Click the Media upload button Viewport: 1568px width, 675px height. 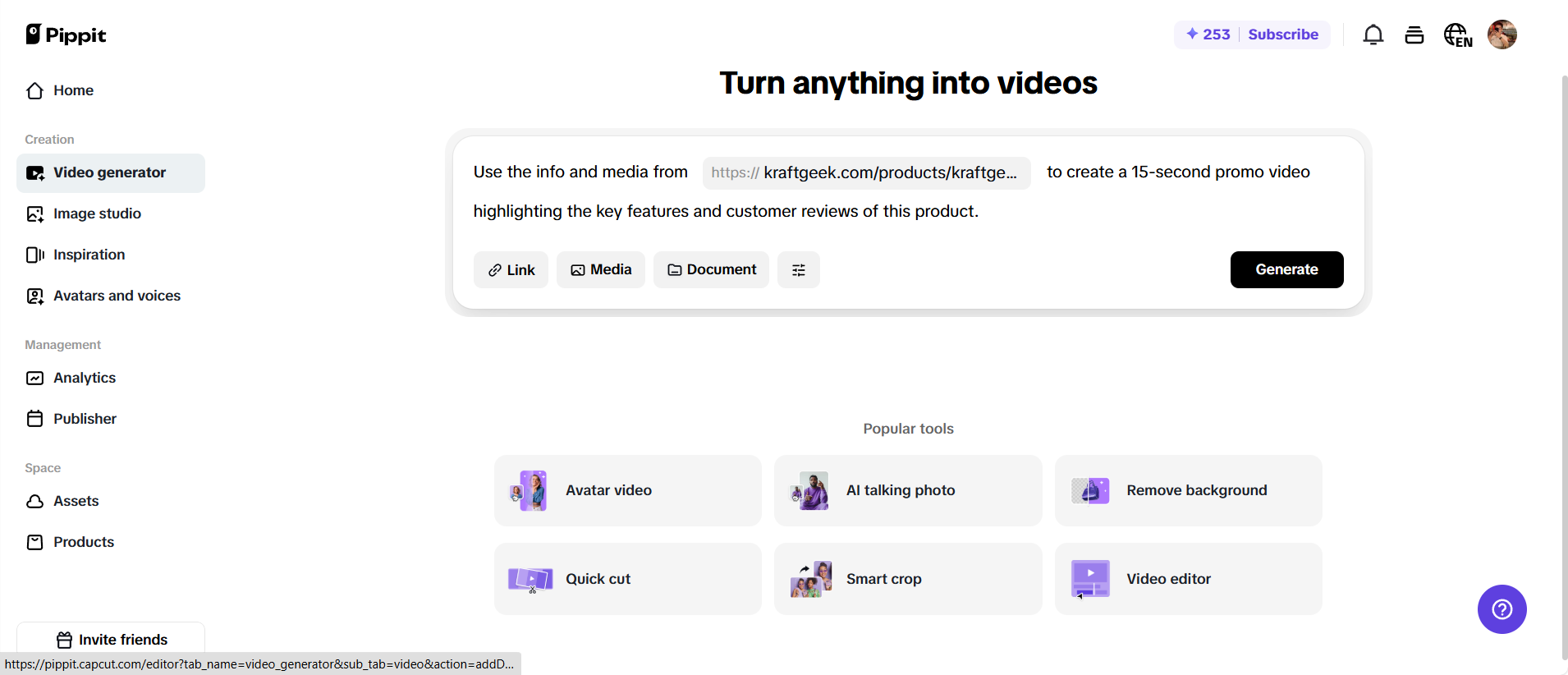[601, 269]
